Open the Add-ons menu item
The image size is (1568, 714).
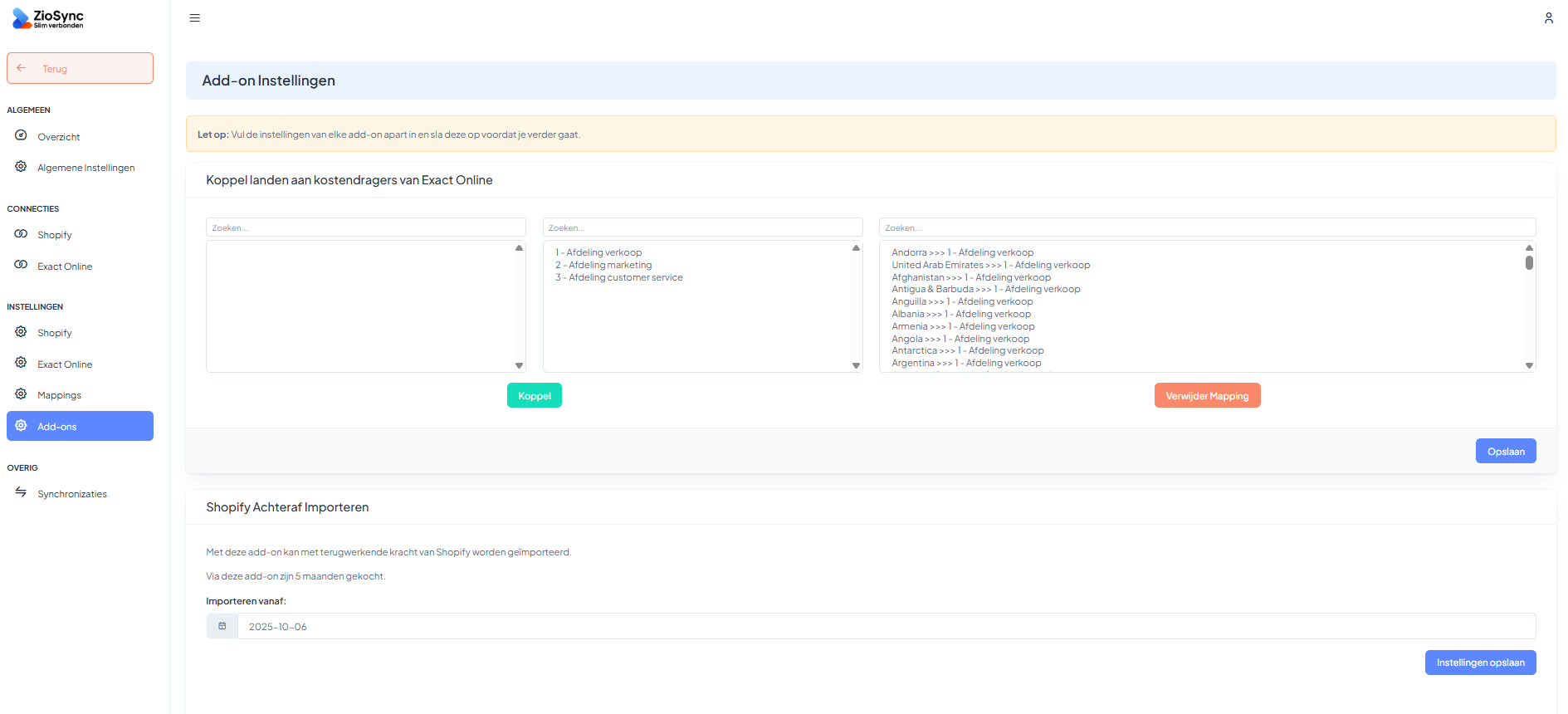[x=80, y=426]
